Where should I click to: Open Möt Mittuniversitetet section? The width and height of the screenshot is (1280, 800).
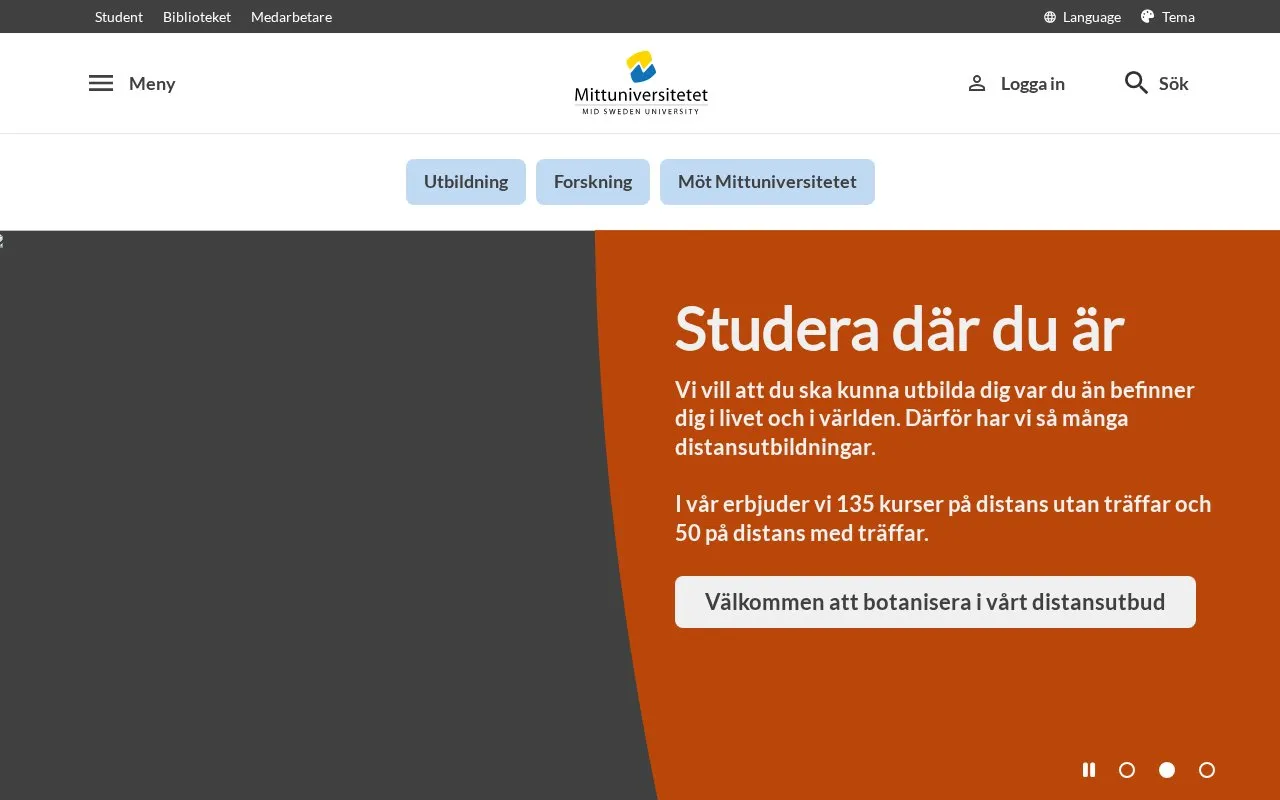pos(767,182)
